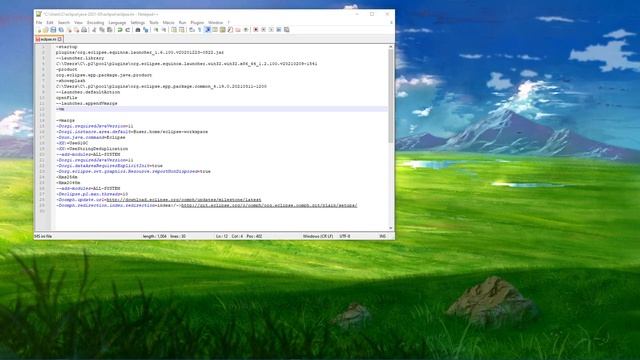Open the git.eclipse.org oomph setups URL link

click(269, 206)
